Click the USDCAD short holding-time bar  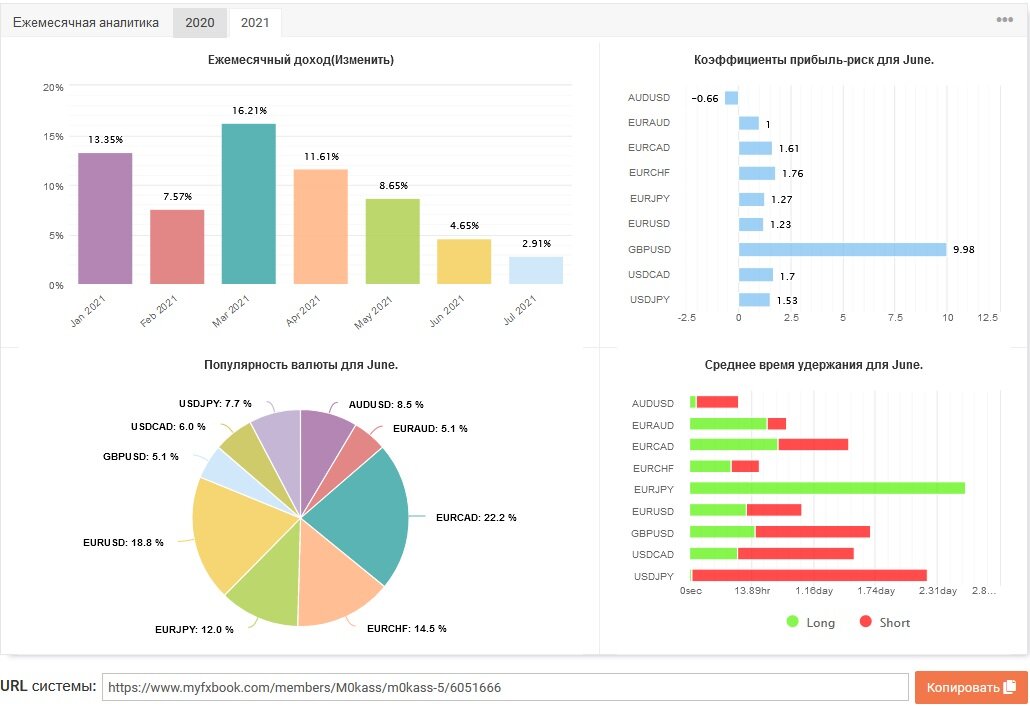795,554
